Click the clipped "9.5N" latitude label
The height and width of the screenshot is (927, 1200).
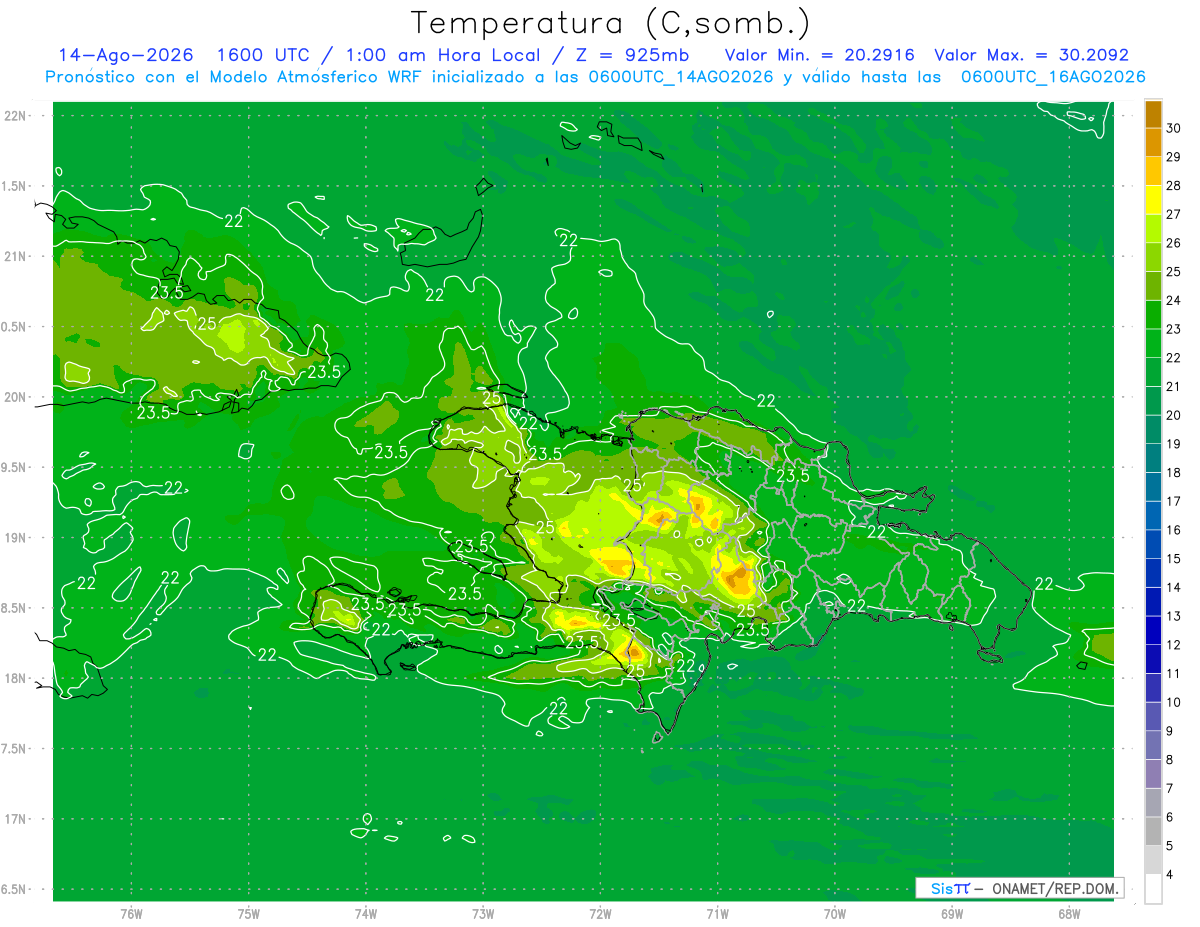pyautogui.click(x=14, y=468)
